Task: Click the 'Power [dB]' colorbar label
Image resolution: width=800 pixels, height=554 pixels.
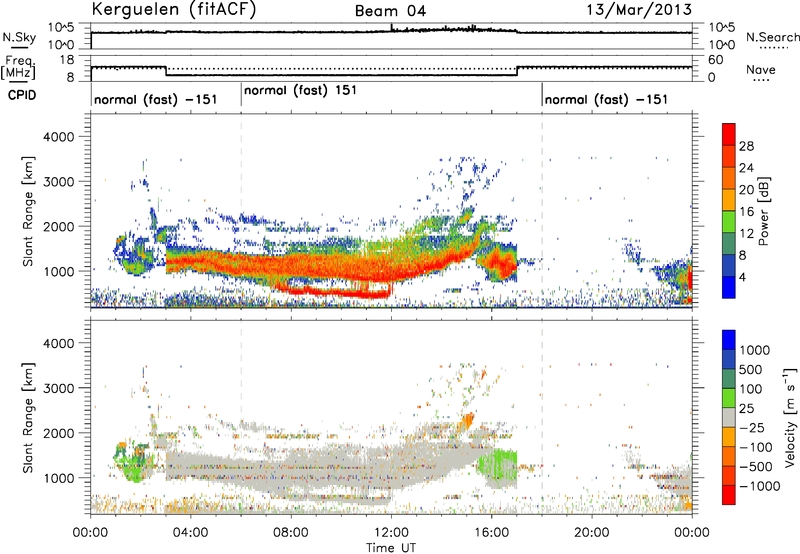Action: pos(763,211)
